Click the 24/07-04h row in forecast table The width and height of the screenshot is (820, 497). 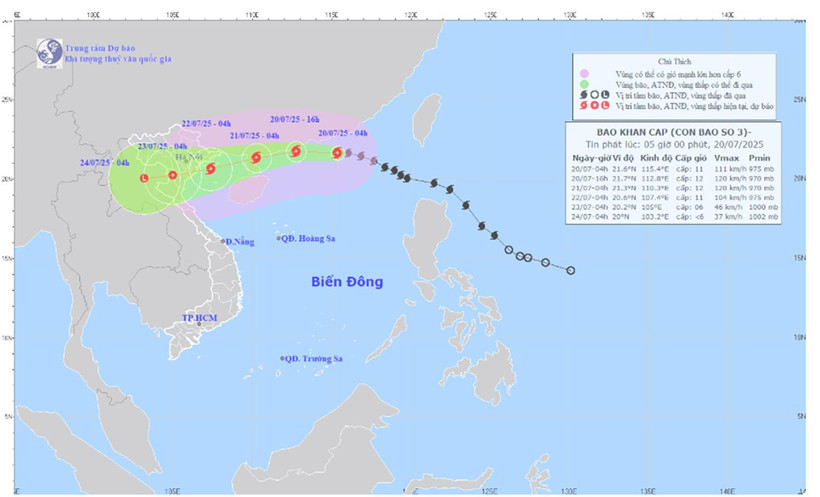click(672, 216)
